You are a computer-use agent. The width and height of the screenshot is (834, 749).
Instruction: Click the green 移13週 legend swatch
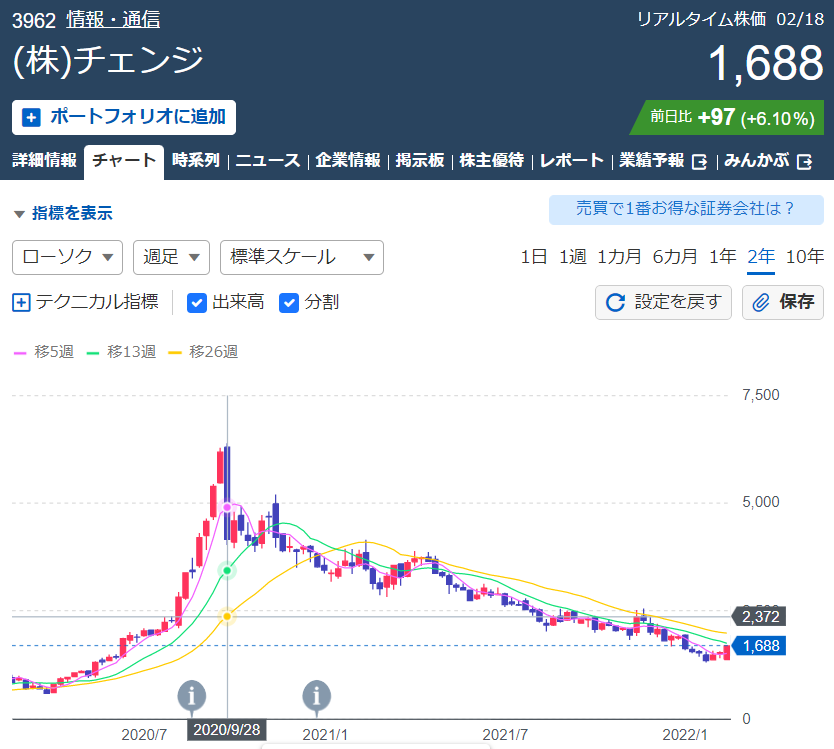pyautogui.click(x=93, y=353)
